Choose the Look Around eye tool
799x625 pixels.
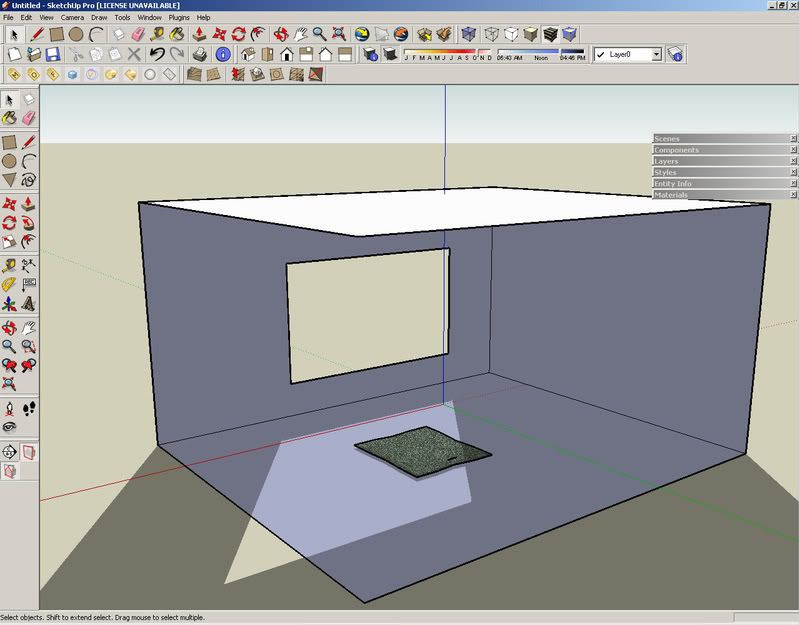[9, 427]
